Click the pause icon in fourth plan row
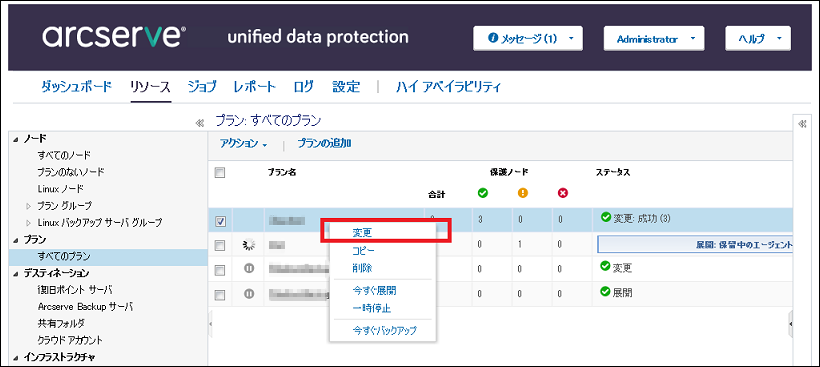 249,294
